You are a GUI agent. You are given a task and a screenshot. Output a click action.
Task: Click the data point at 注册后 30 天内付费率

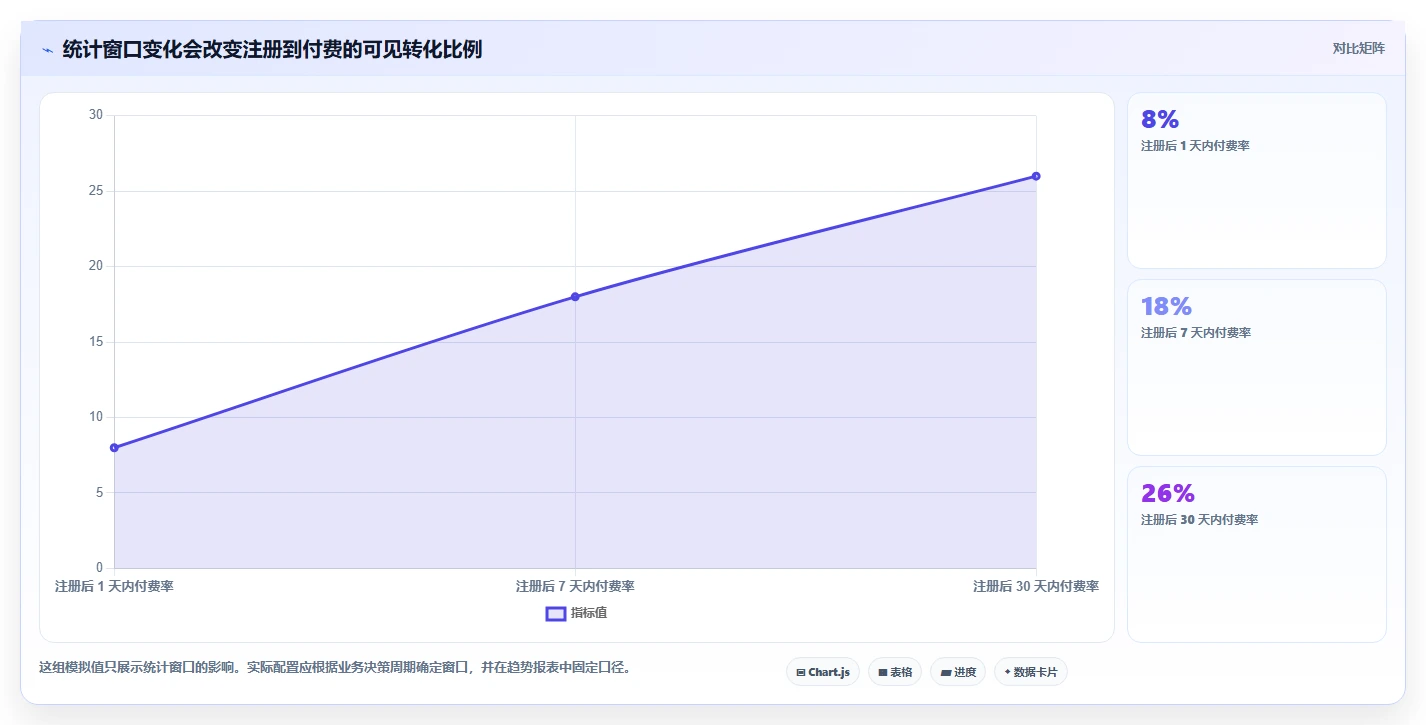pyautogui.click(x=1036, y=176)
